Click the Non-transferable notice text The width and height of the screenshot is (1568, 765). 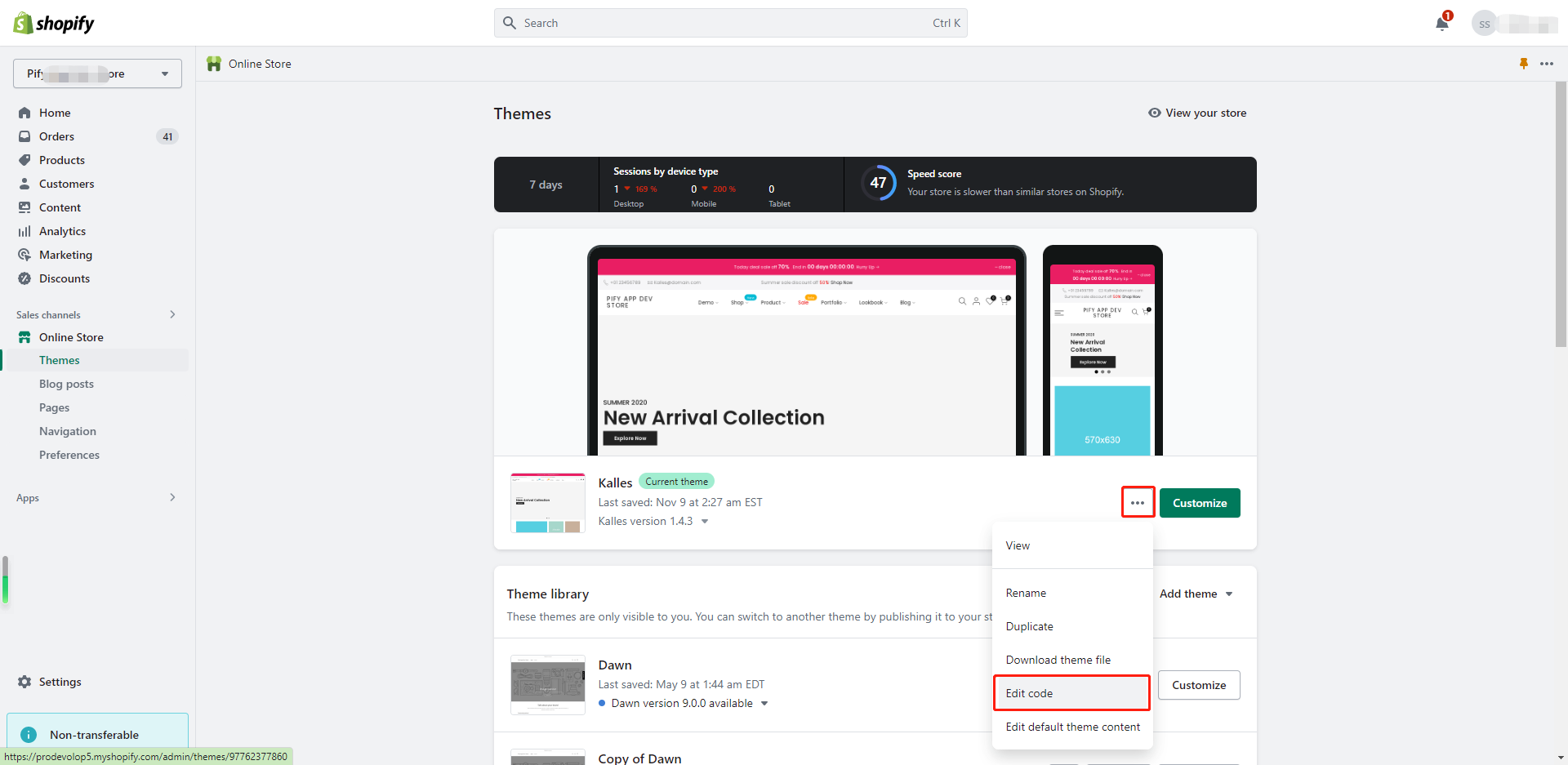pyautogui.click(x=94, y=735)
